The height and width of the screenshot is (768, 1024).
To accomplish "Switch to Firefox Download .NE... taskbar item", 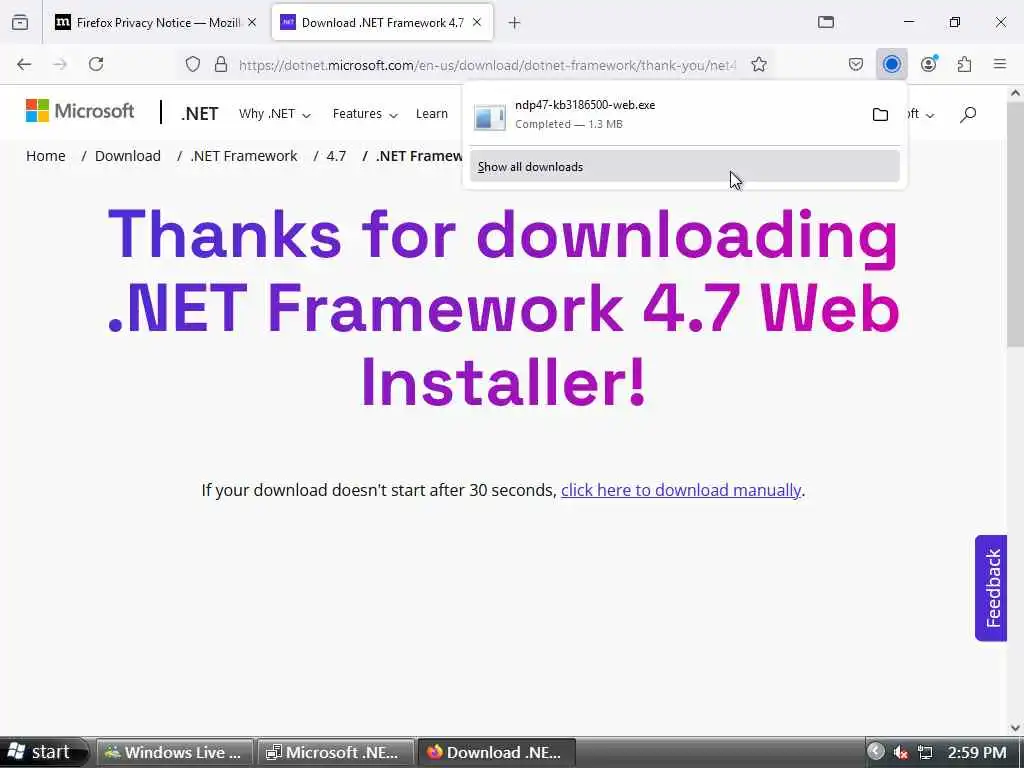I will click(496, 752).
